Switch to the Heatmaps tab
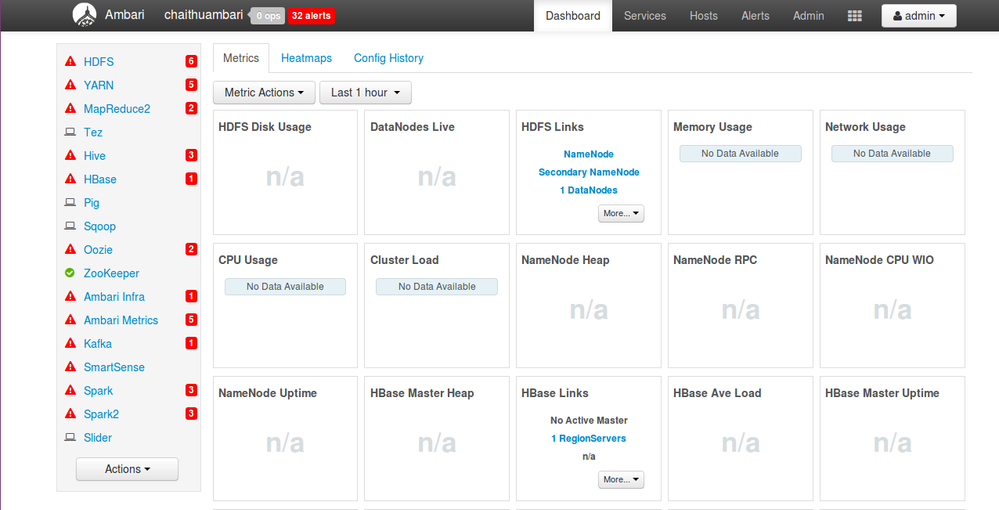The height and width of the screenshot is (510, 999). 306,58
